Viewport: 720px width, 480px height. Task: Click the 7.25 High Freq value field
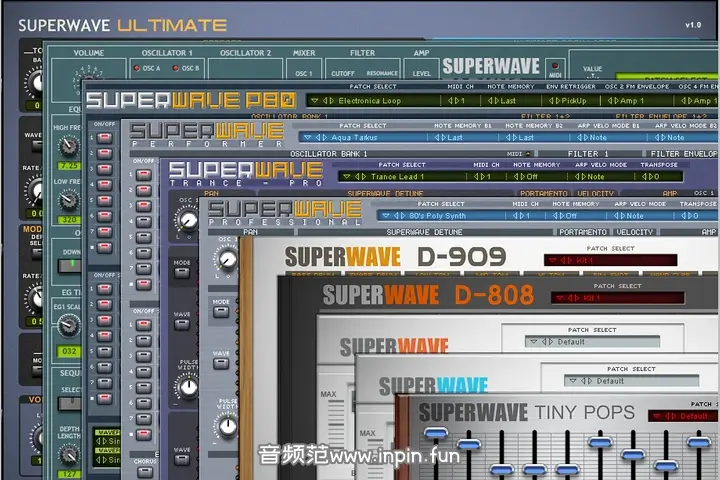tap(69, 166)
